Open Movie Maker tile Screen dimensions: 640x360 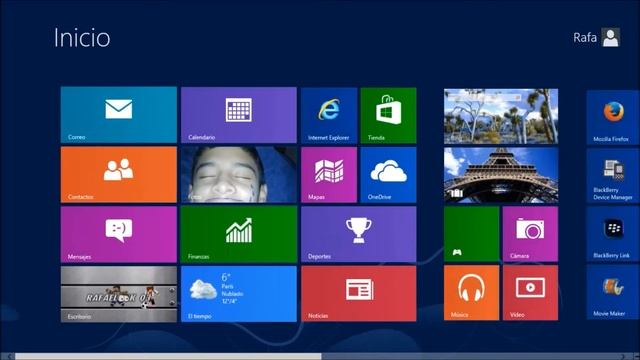613,292
